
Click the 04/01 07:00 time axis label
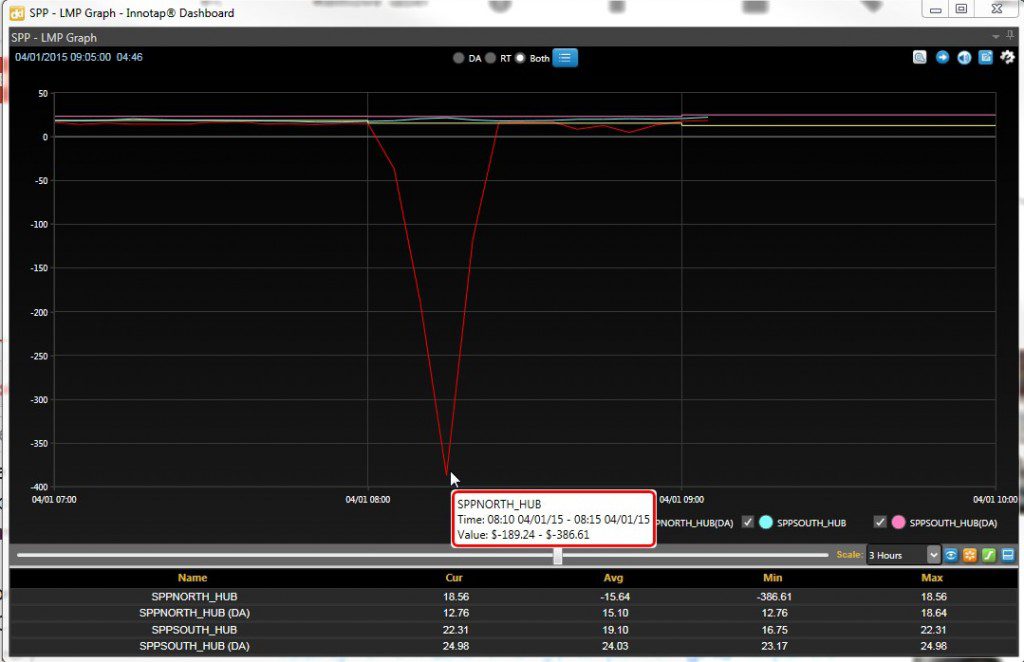point(54,499)
